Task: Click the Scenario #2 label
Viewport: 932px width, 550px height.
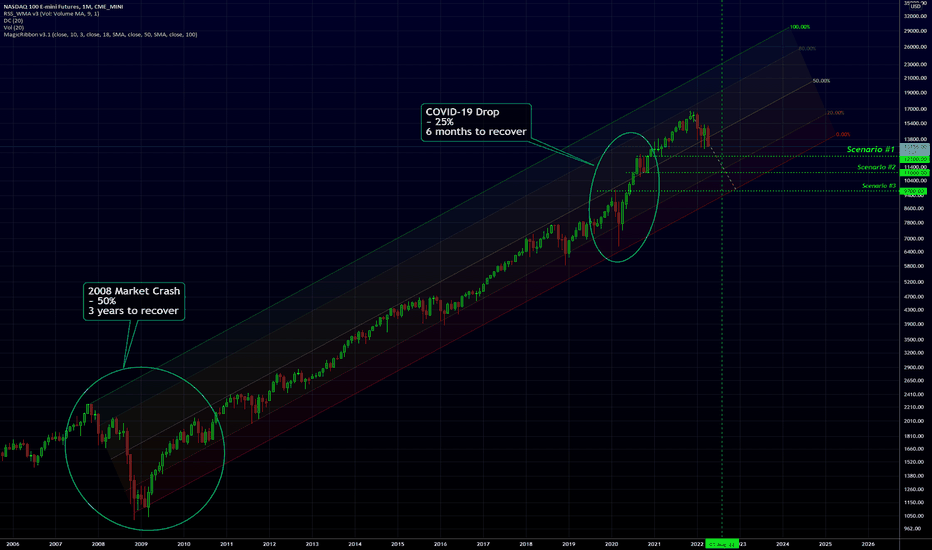Action: click(876, 167)
